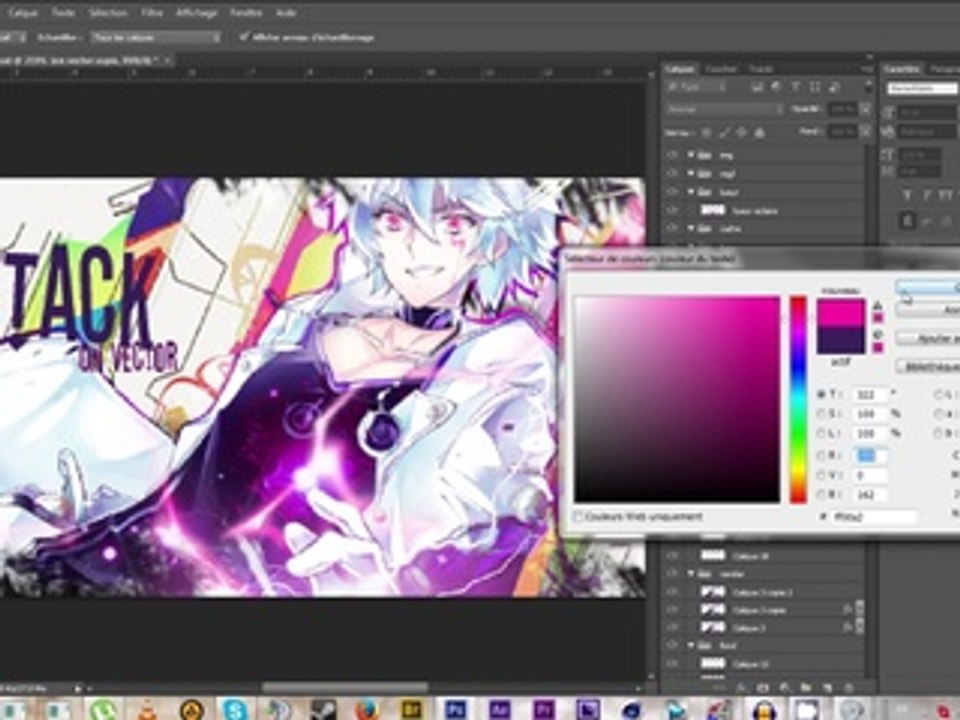Image resolution: width=960 pixels, height=720 pixels.
Task: Click the T hue value field
Action: pos(870,395)
